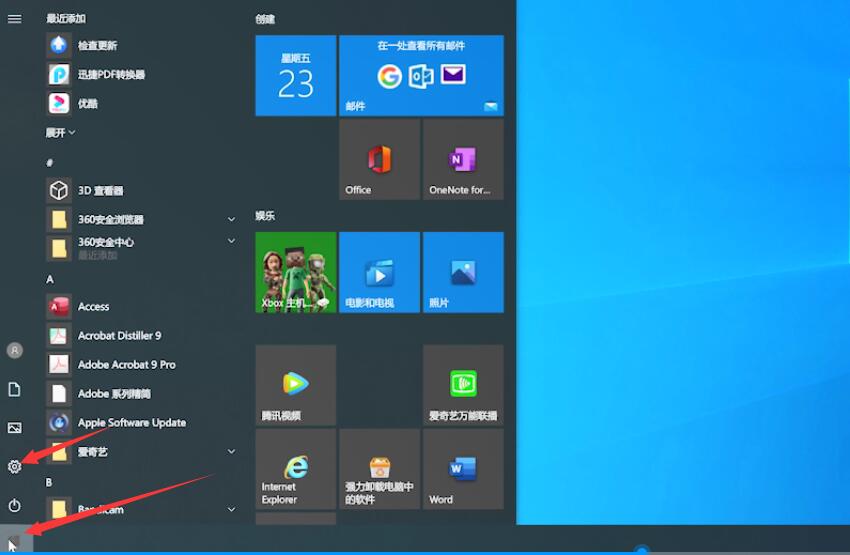Open the OneNote tile
The width and height of the screenshot is (850, 555).
point(463,159)
